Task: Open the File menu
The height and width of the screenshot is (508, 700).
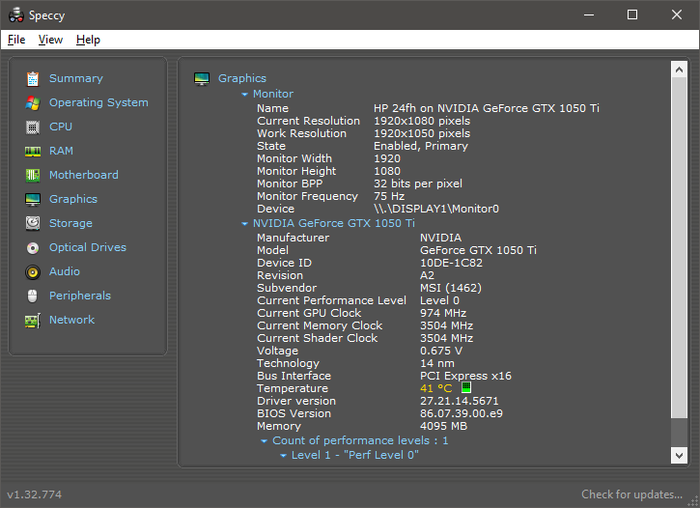Action: (x=16, y=40)
